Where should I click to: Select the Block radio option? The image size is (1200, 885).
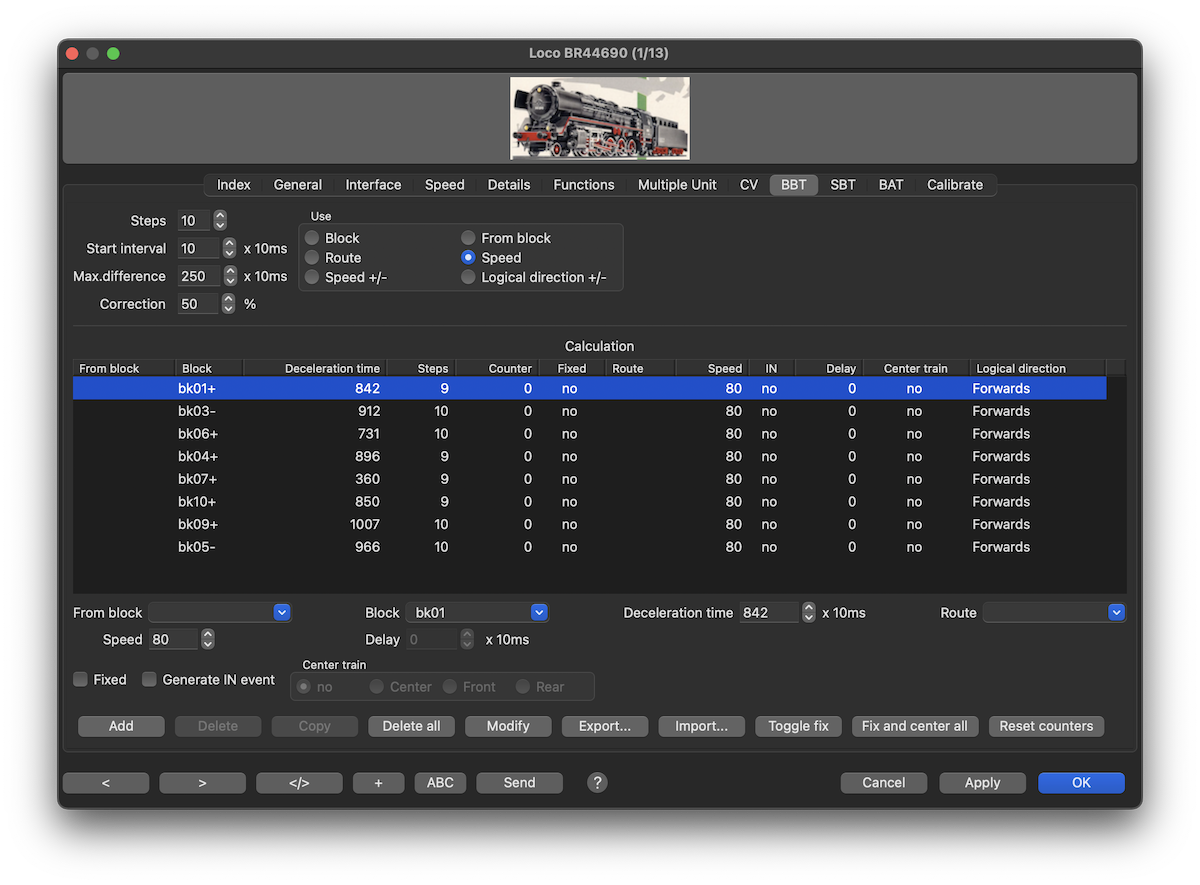pyautogui.click(x=313, y=238)
